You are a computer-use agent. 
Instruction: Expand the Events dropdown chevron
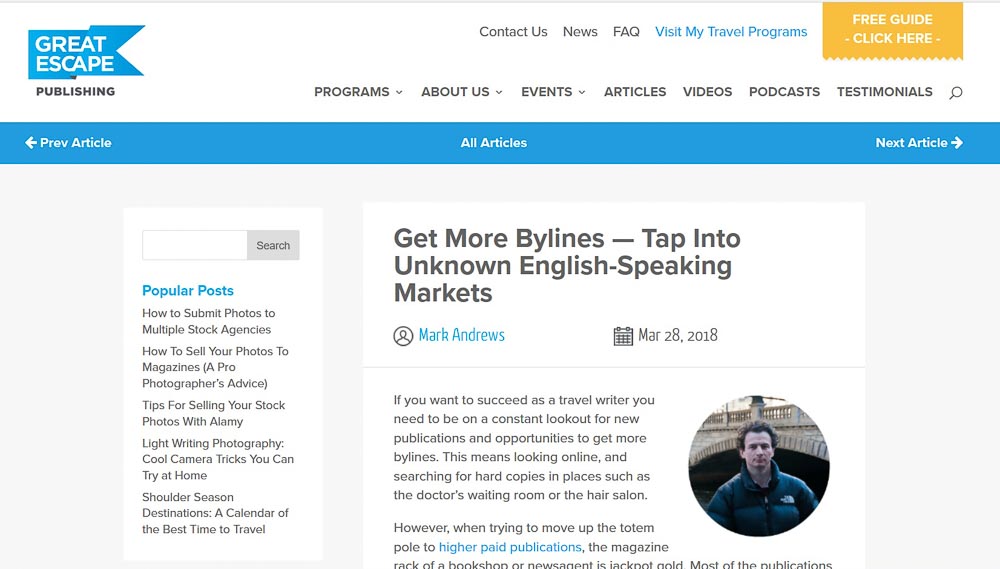pyautogui.click(x=582, y=92)
